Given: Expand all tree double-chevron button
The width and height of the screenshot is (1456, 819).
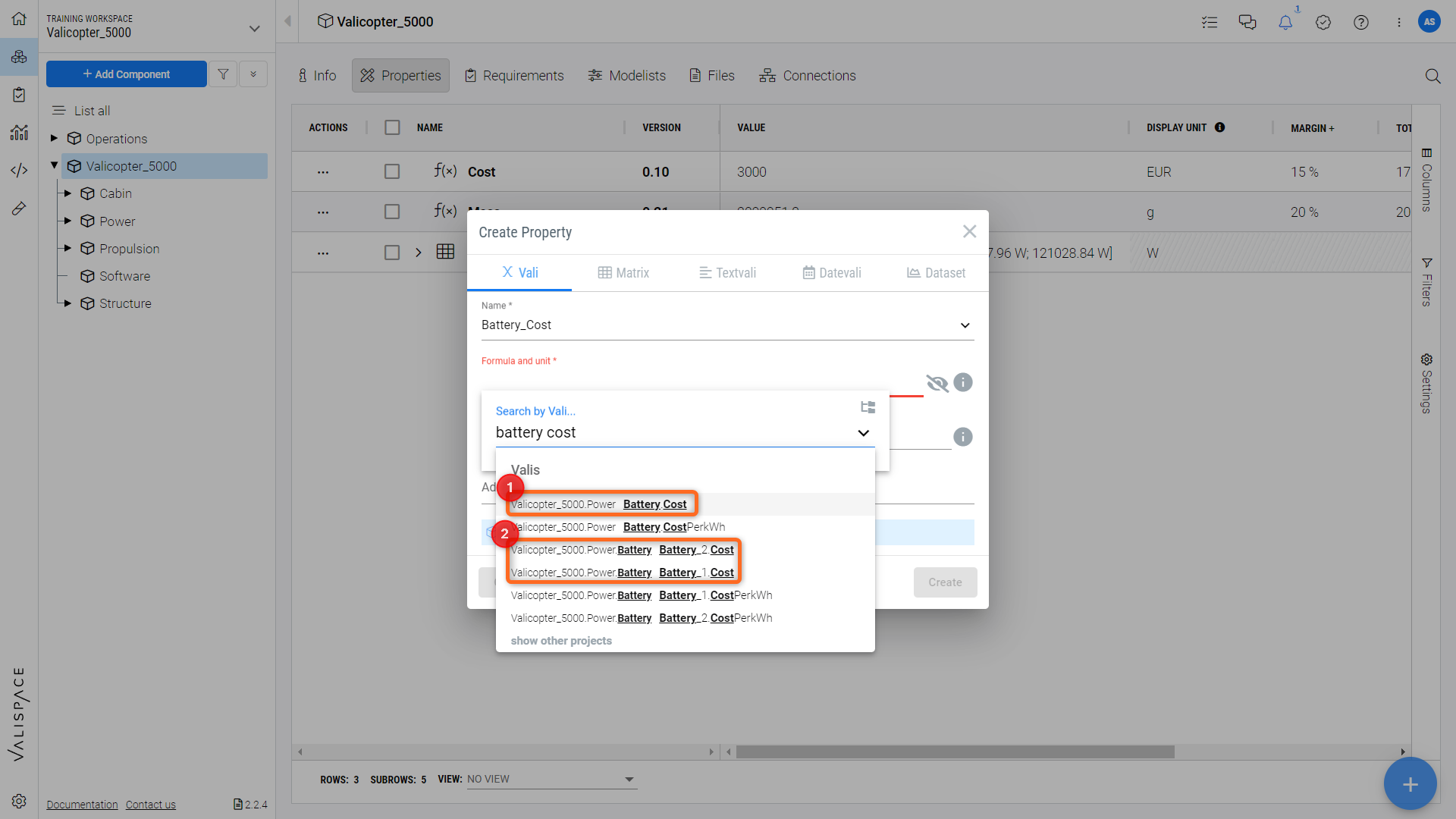Looking at the screenshot, I should 253,74.
